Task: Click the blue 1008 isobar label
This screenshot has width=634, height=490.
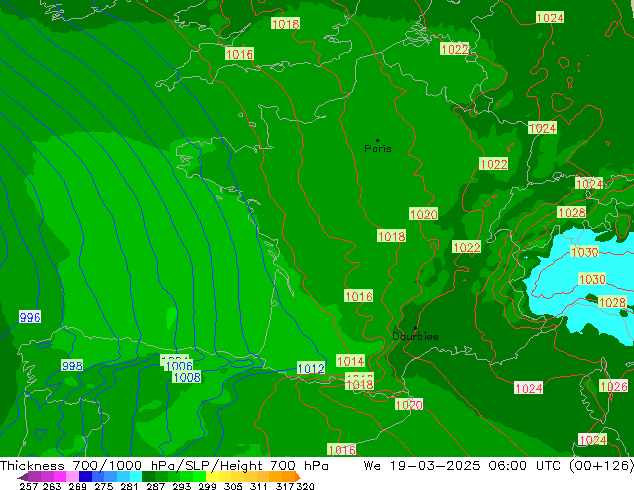Action: (187, 377)
